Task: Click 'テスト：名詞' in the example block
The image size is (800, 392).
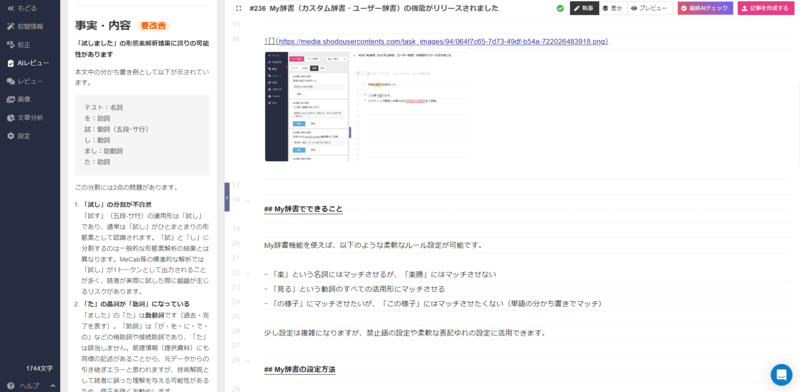Action: coord(104,108)
